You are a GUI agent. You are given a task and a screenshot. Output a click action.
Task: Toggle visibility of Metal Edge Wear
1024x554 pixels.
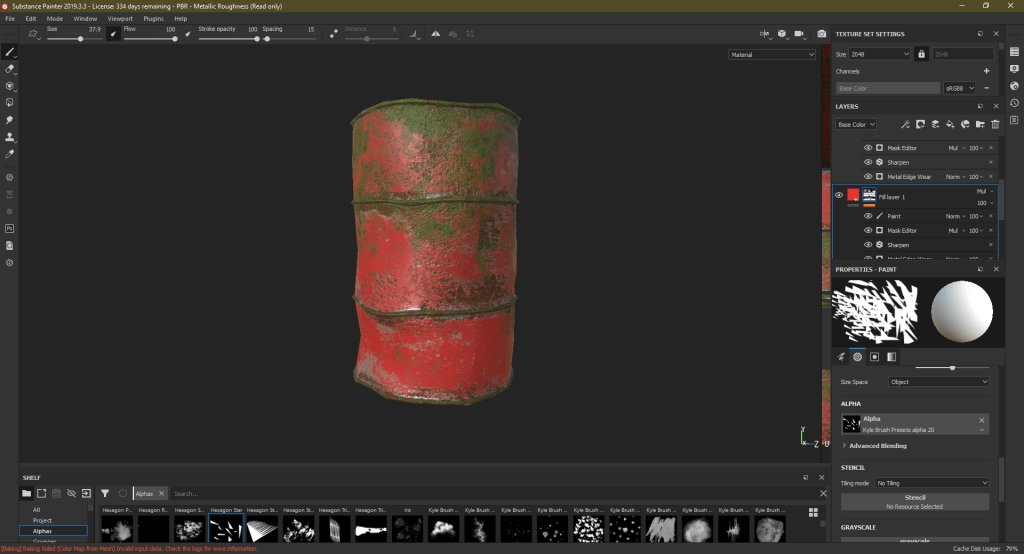coord(868,177)
